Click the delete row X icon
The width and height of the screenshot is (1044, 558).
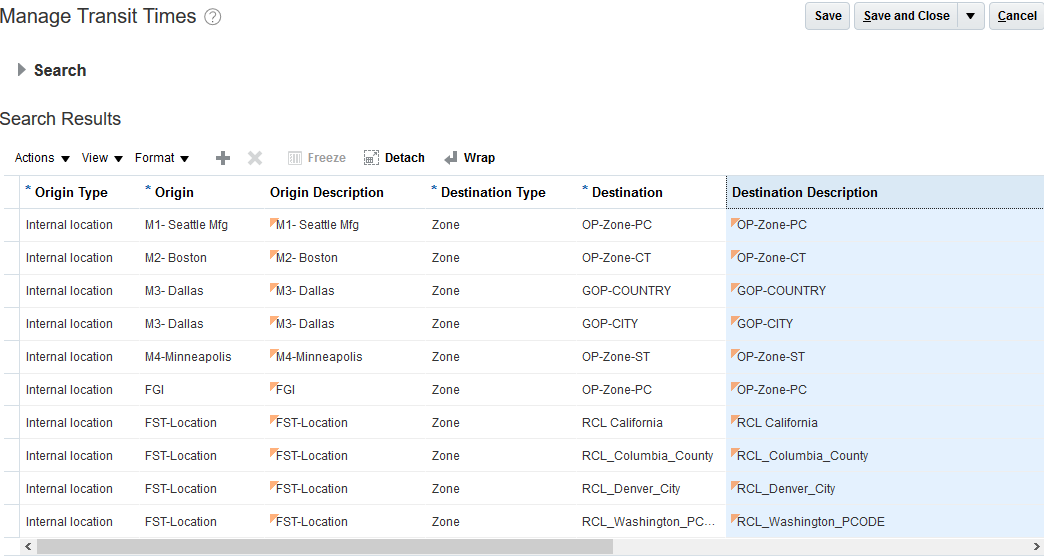click(255, 158)
